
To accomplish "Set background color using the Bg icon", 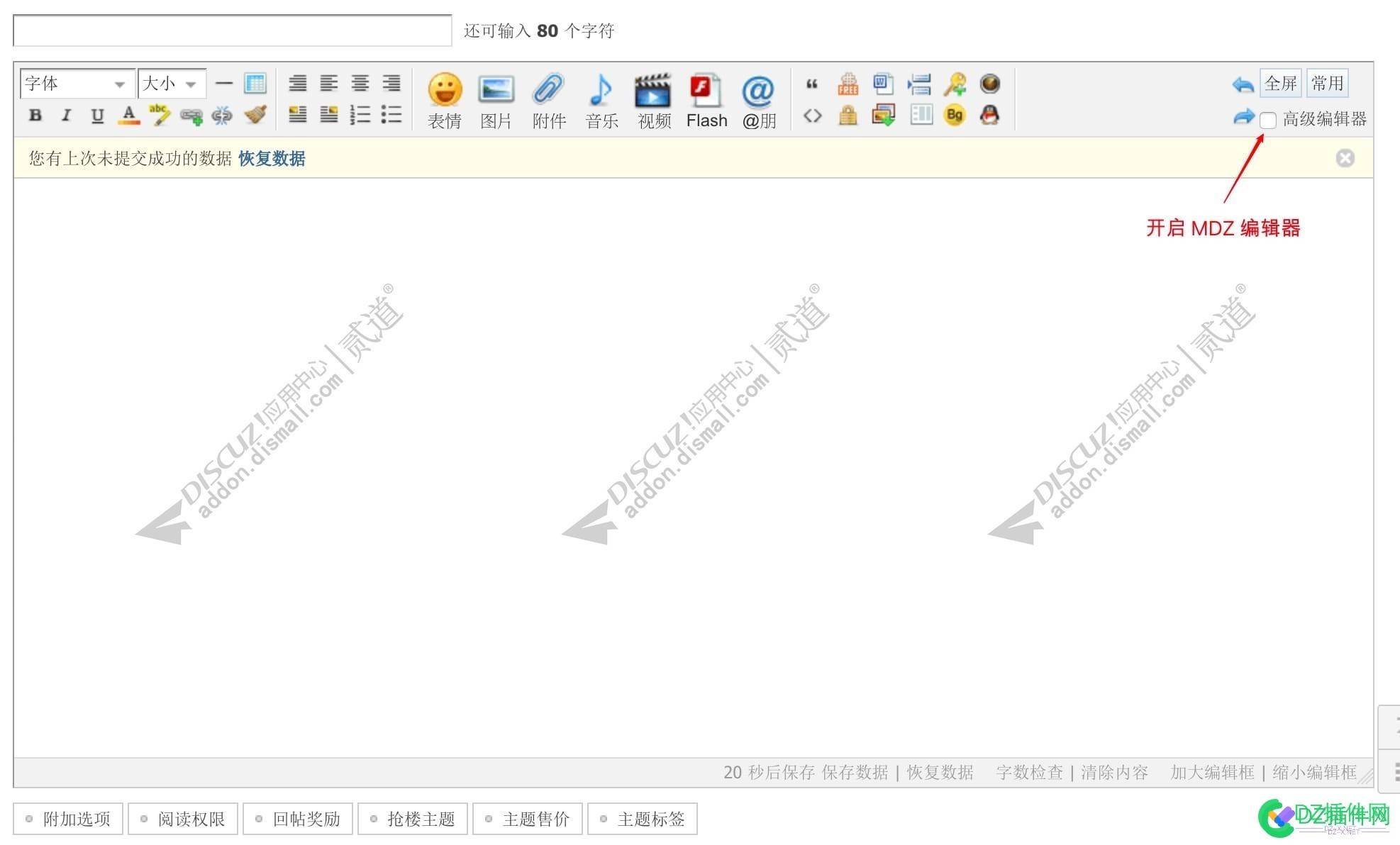I will [x=955, y=114].
